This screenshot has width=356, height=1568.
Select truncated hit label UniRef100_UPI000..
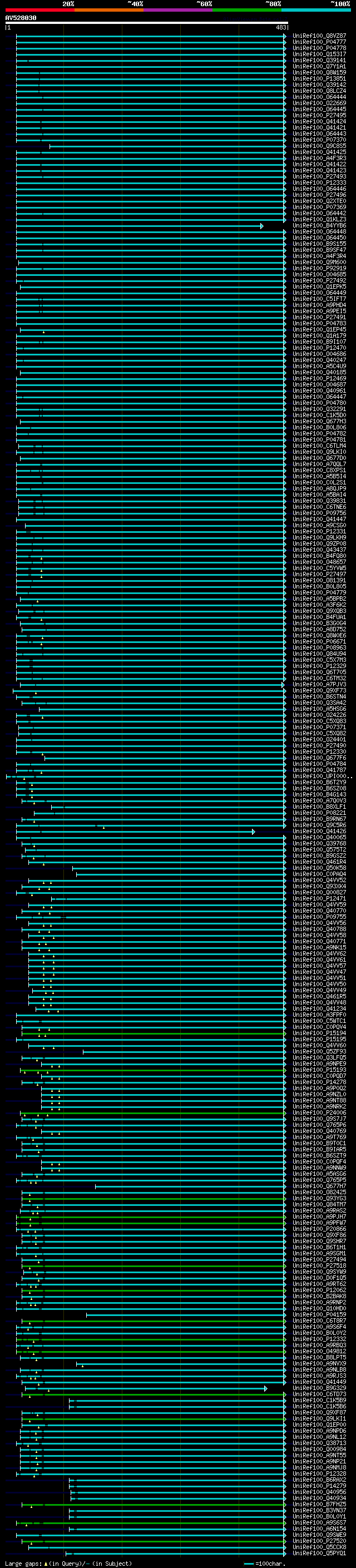322,776
